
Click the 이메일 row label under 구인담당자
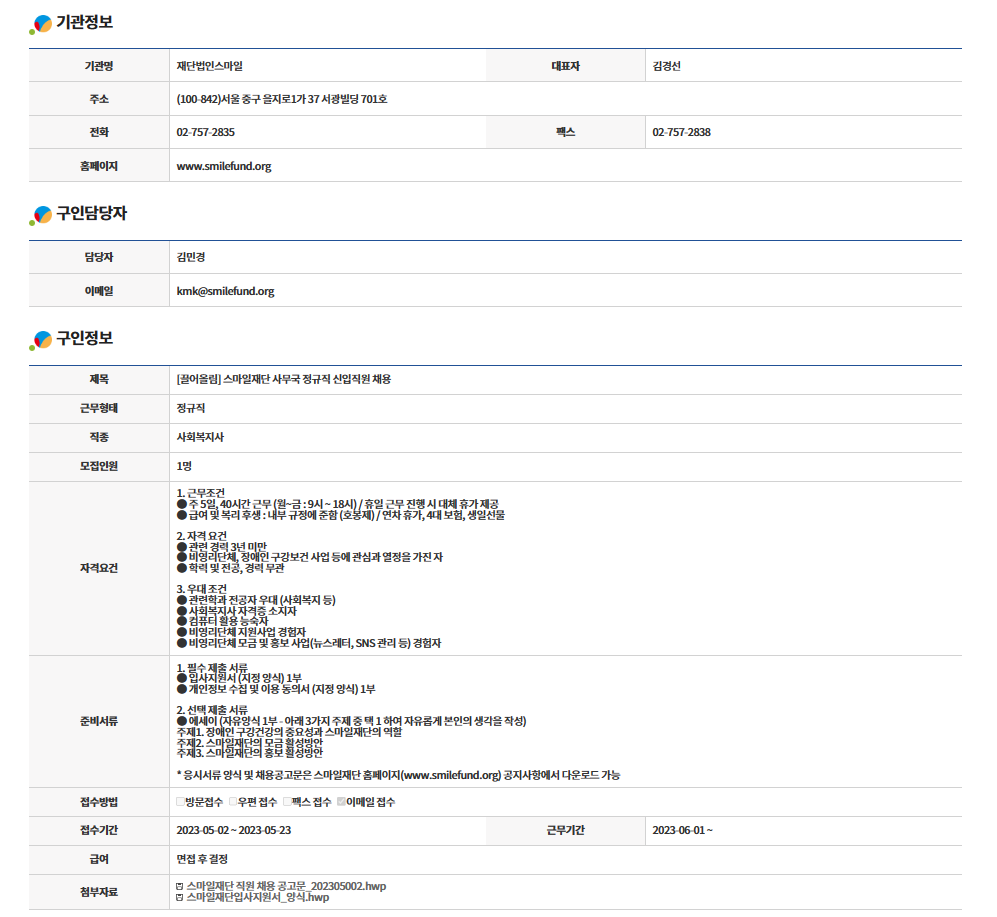pyautogui.click(x=99, y=291)
